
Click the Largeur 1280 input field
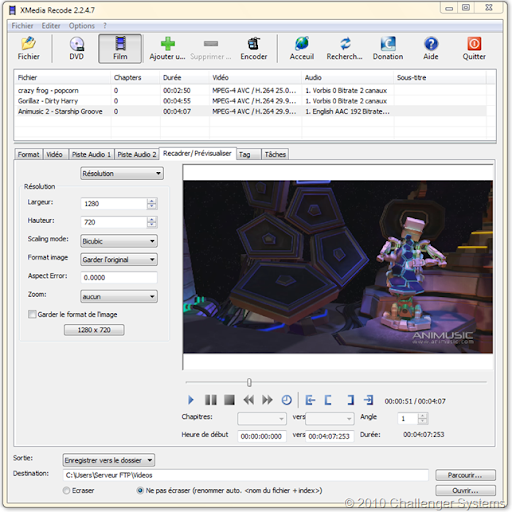point(113,204)
